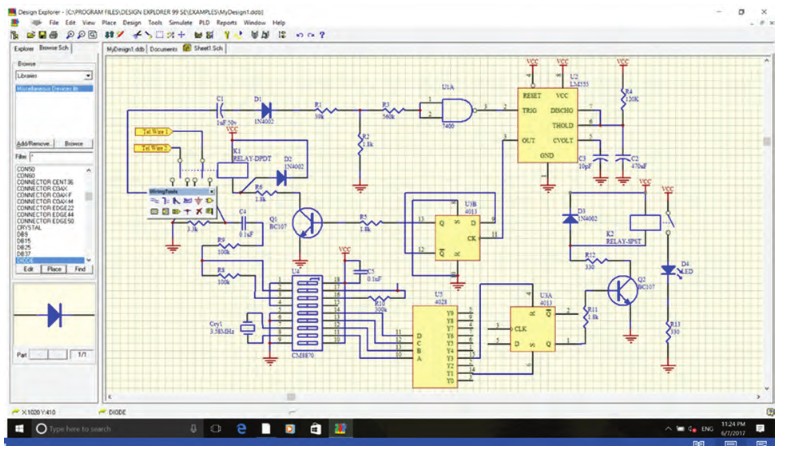Open the Libraries browse dropdown

click(x=88, y=75)
